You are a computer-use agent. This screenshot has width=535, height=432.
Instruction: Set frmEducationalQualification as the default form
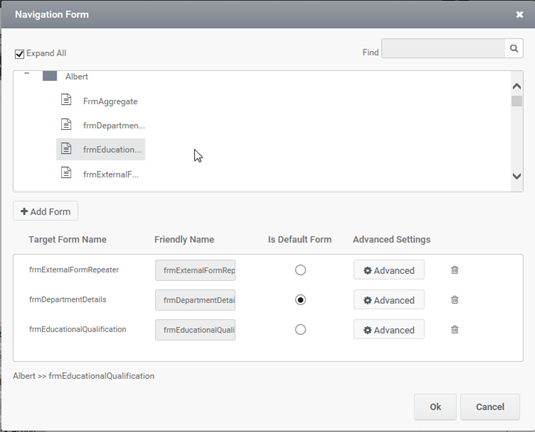tap(300, 330)
